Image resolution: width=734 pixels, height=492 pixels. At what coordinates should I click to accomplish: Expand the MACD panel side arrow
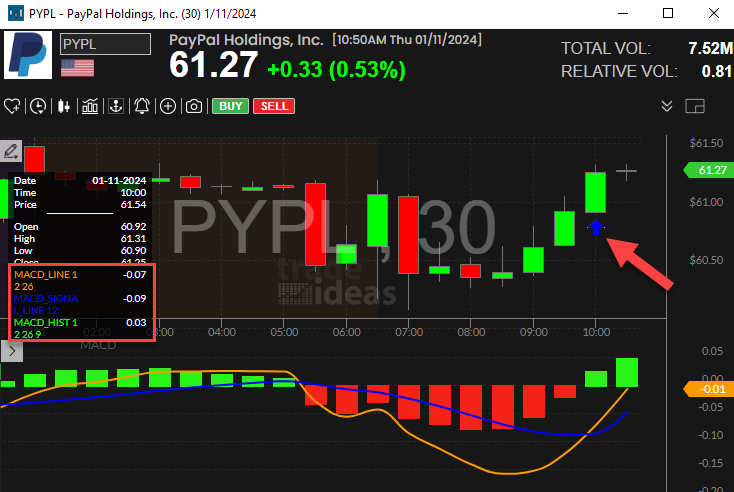click(x=12, y=351)
